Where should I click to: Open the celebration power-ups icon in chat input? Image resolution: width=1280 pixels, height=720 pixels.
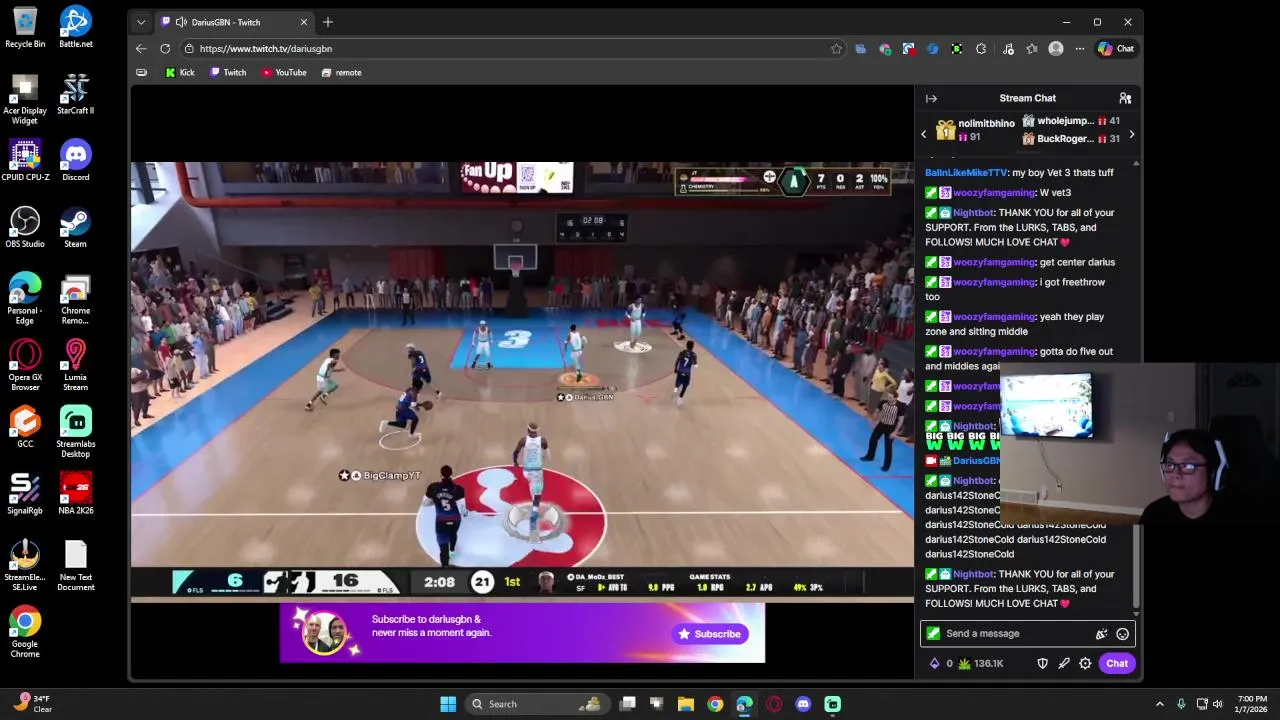[1101, 634]
